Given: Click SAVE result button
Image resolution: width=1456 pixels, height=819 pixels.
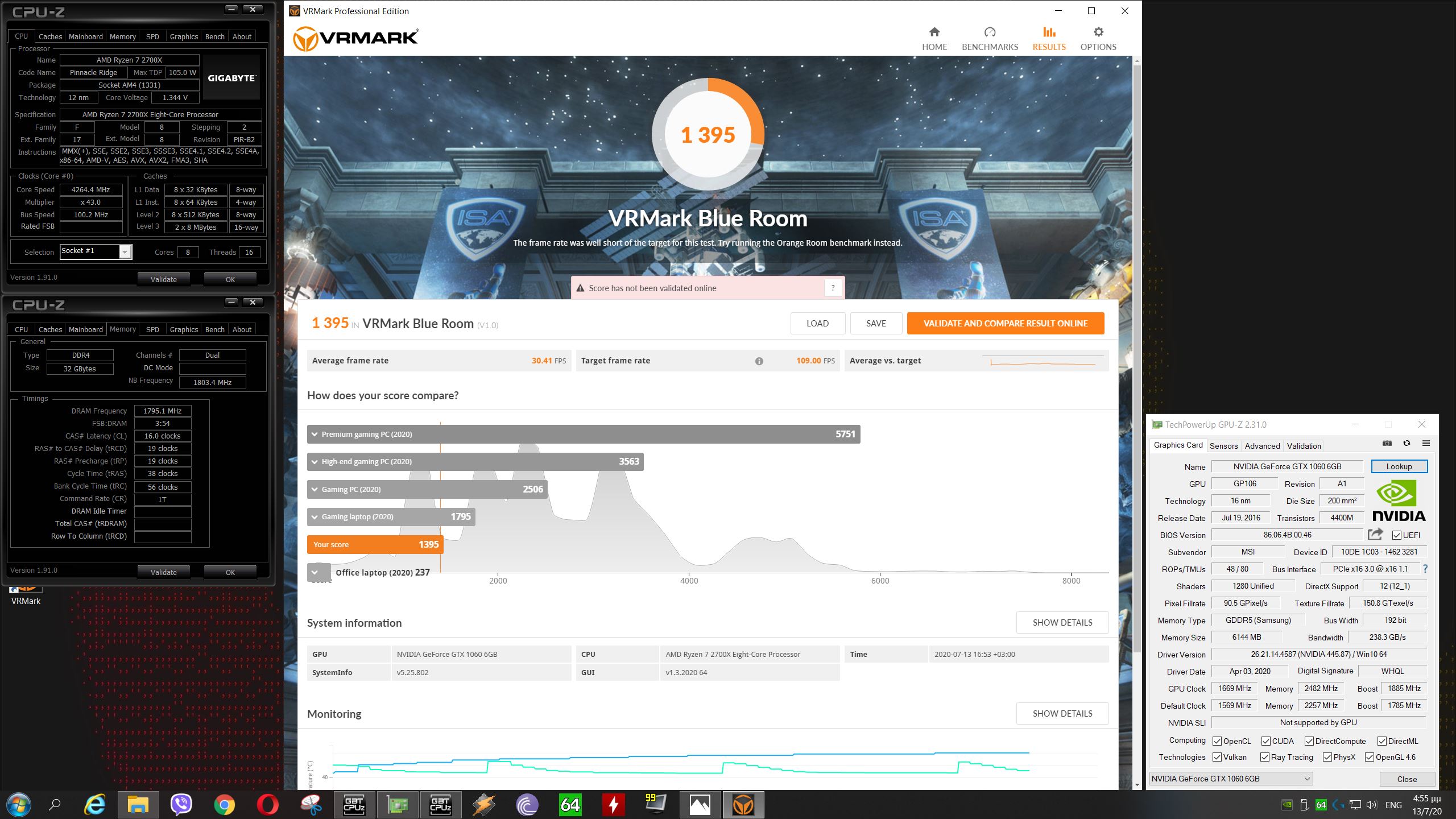Looking at the screenshot, I should coord(876,323).
